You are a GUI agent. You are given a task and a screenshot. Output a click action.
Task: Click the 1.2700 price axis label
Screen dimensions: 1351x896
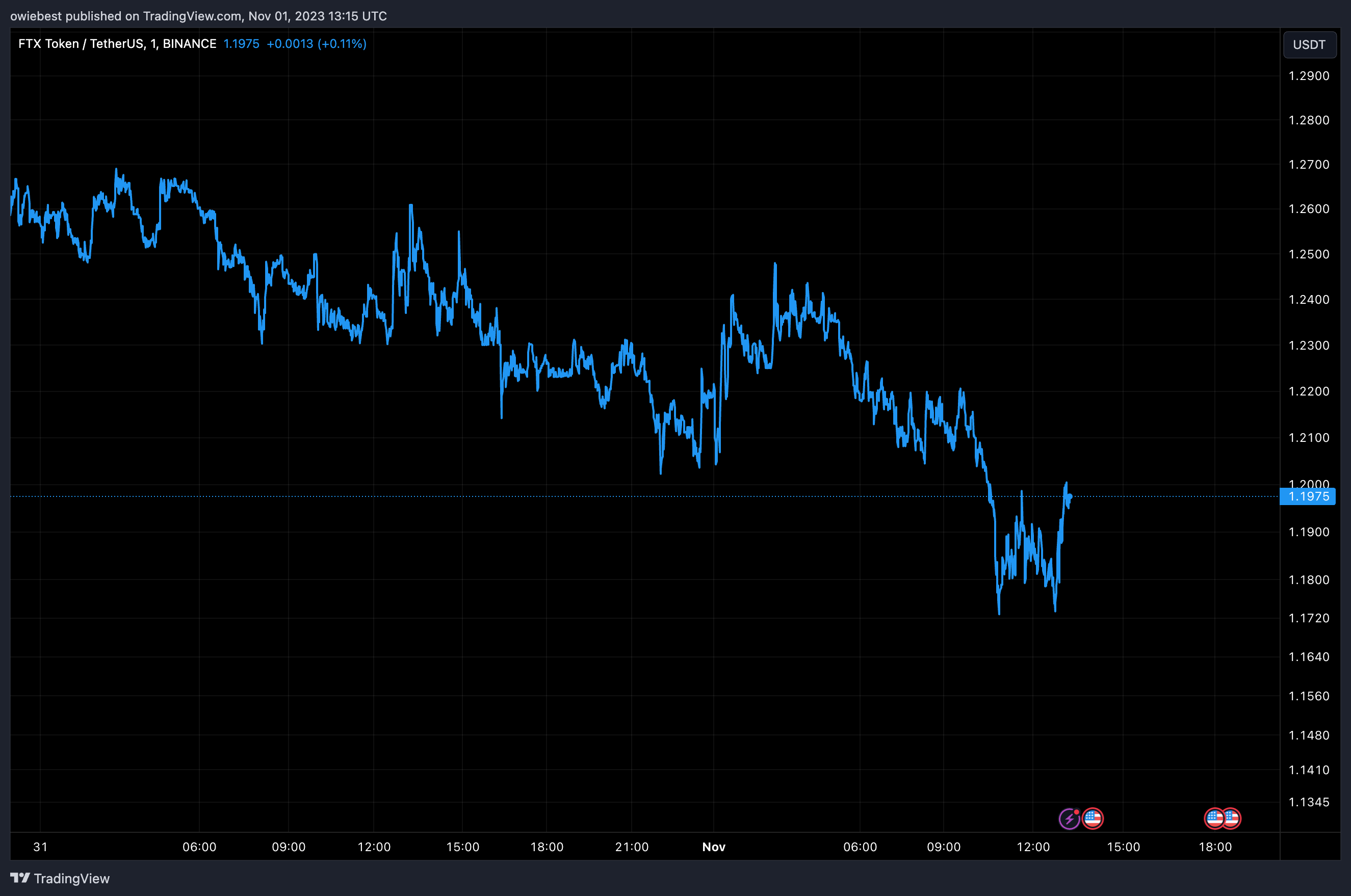1309,165
